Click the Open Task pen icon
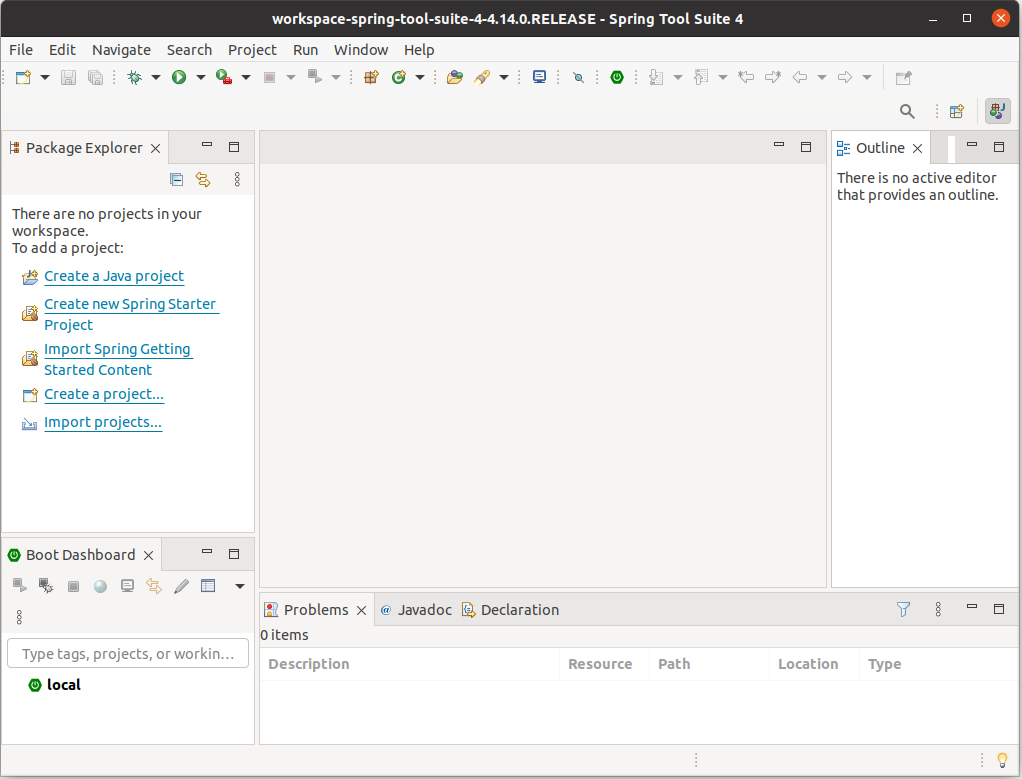The height and width of the screenshot is (779, 1022). [x=482, y=78]
